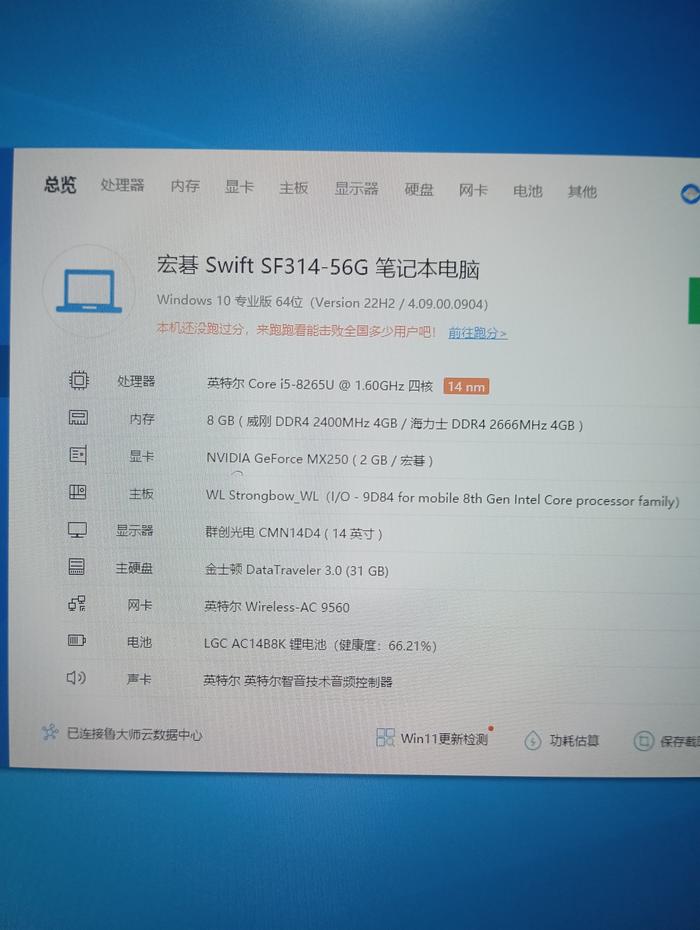Click NVIDIA GeForce MX250 value
Viewport: 700px width, 930px height.
(x=319, y=459)
